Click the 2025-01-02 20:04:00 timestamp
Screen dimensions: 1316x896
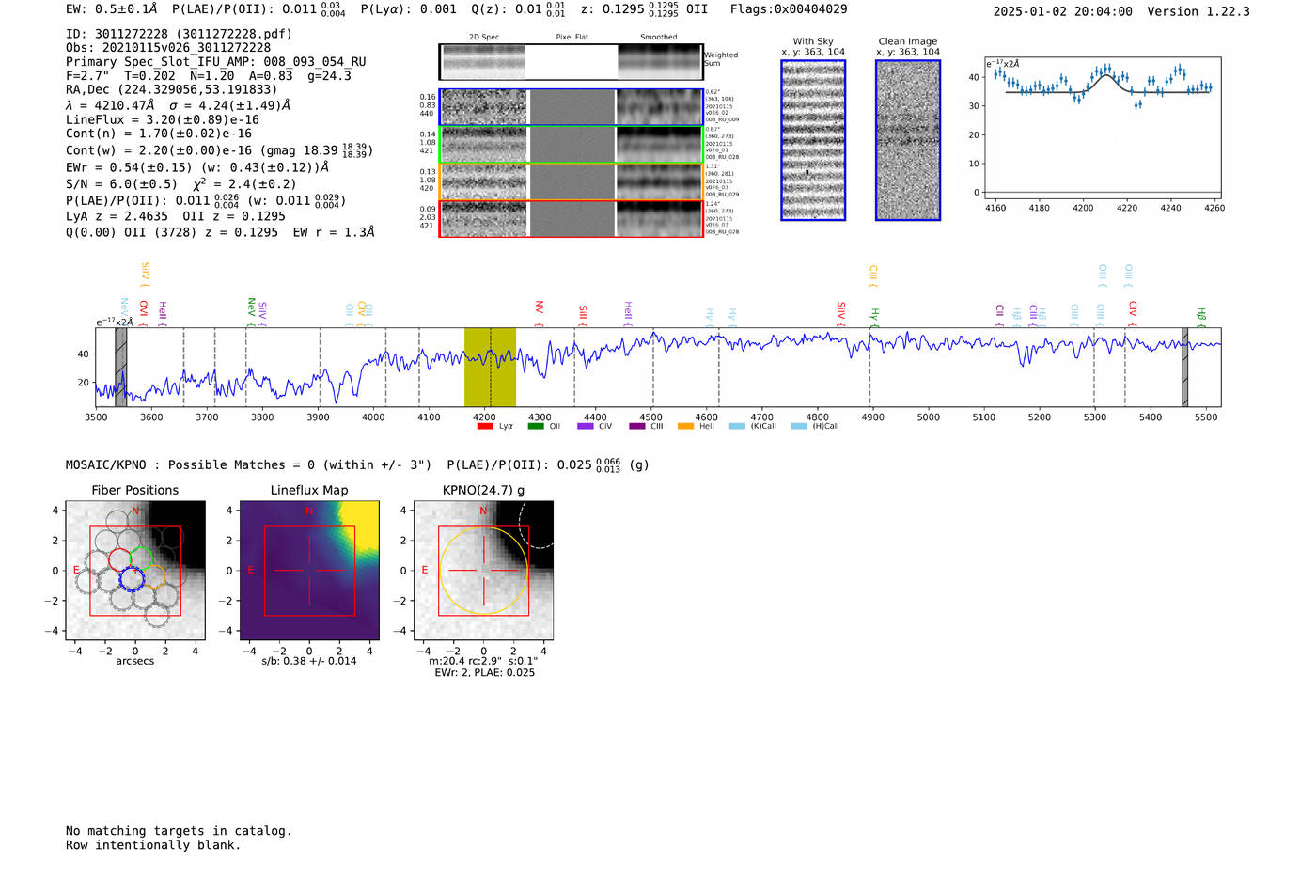1062,12
